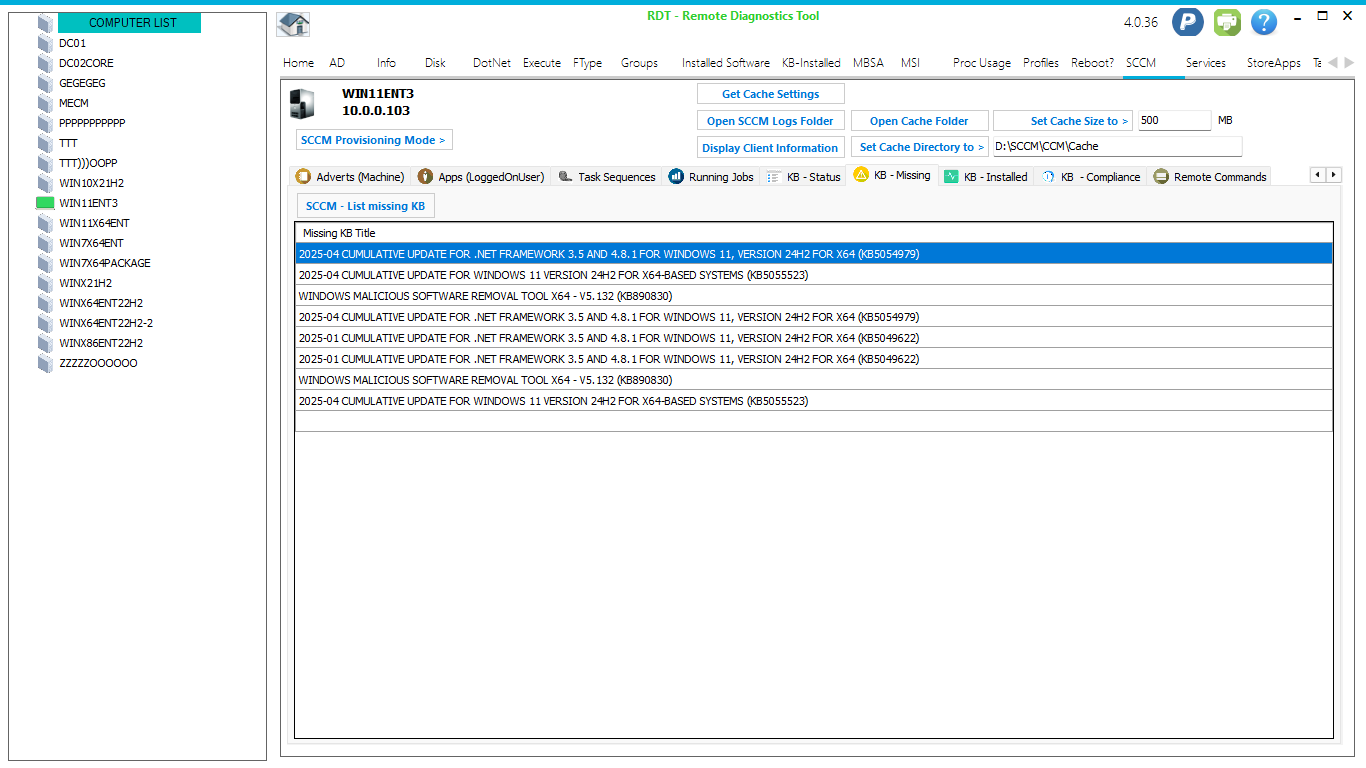Open the PayPal donate icon

(1188, 22)
